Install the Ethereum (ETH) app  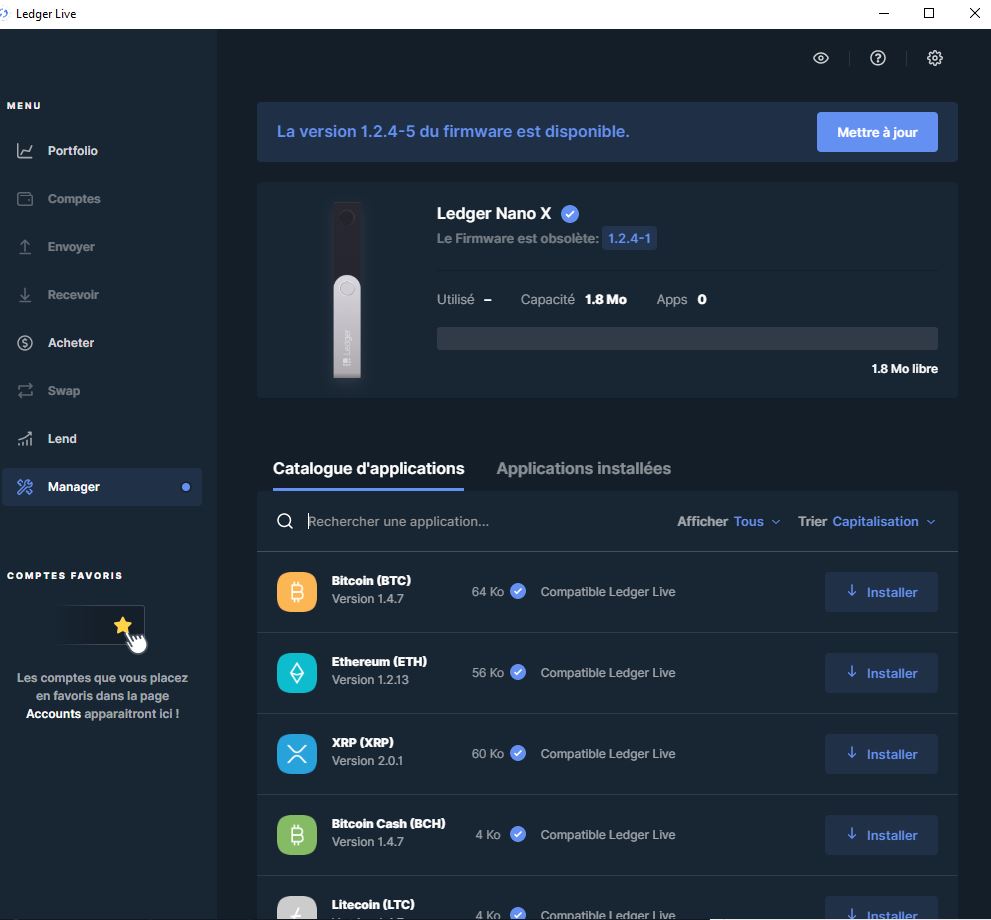tap(881, 672)
